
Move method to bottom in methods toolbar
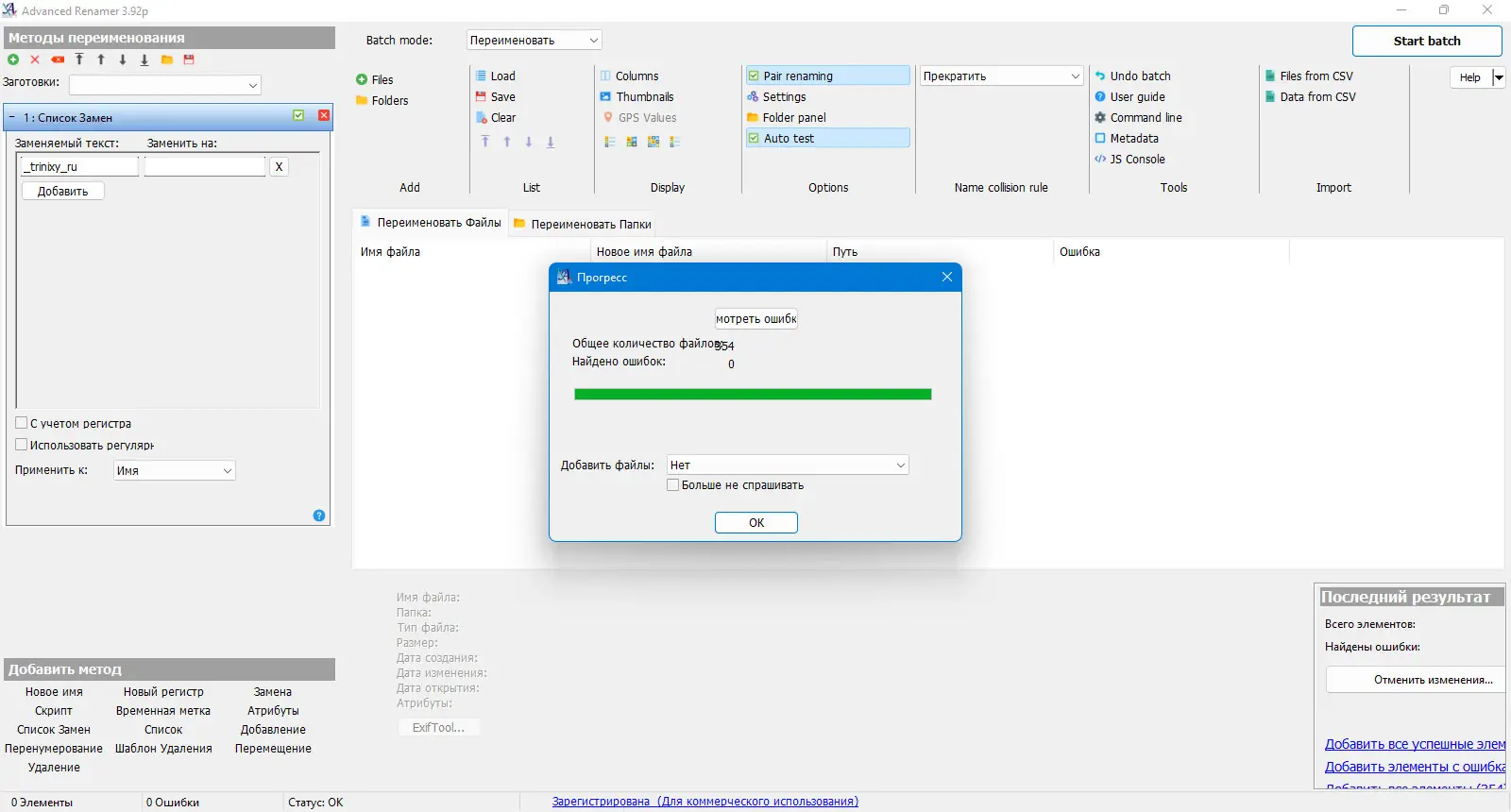pos(144,59)
